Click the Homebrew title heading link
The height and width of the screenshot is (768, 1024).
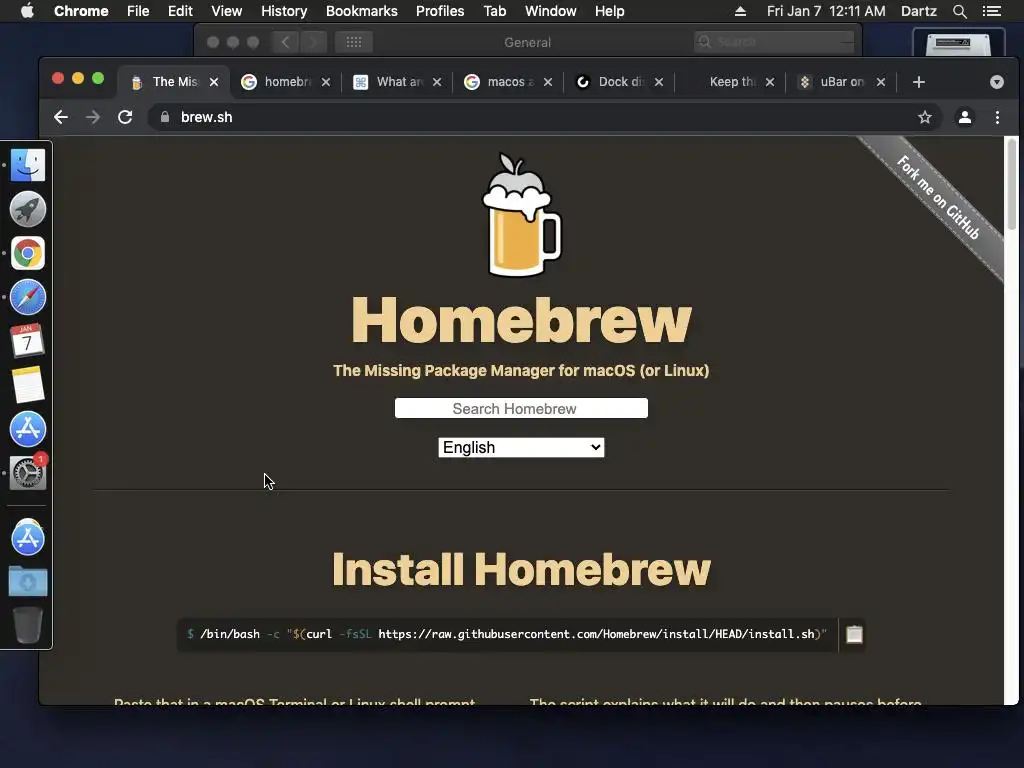click(521, 320)
